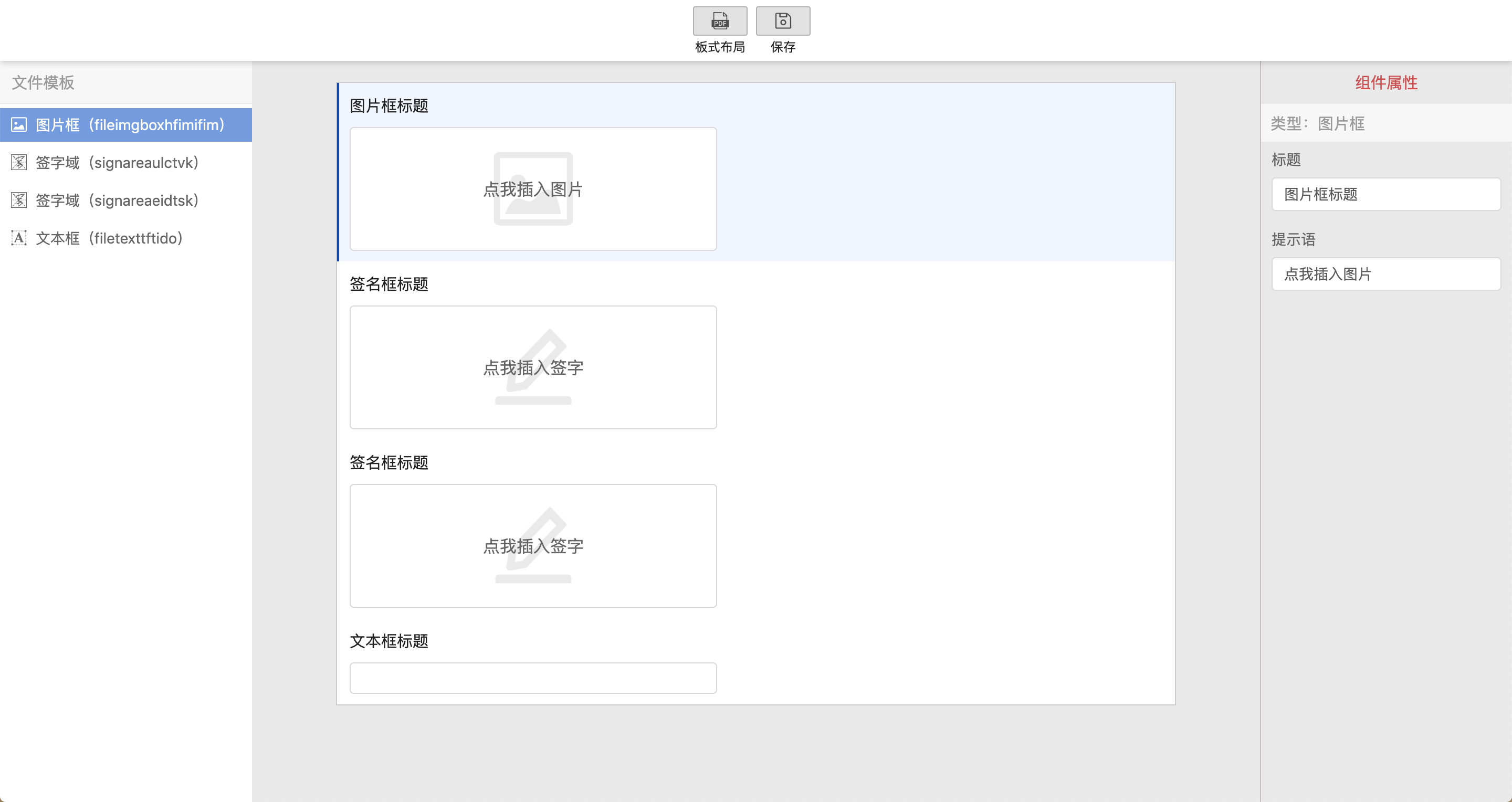The height and width of the screenshot is (802, 1512).
Task: Click the 标题 input containing 图片框标题
Action: (1386, 194)
